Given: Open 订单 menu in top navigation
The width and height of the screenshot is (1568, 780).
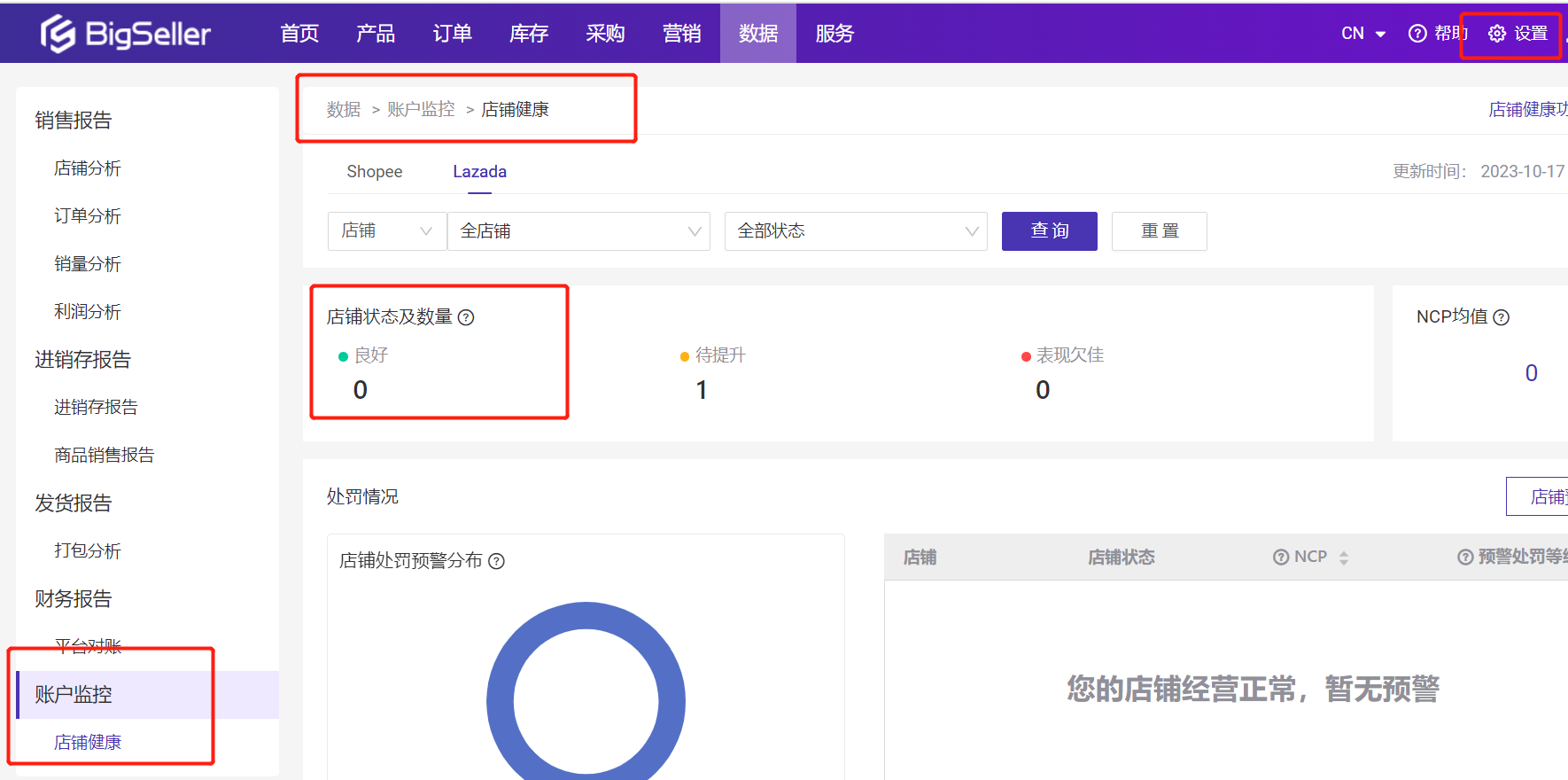Looking at the screenshot, I should pyautogui.click(x=453, y=34).
